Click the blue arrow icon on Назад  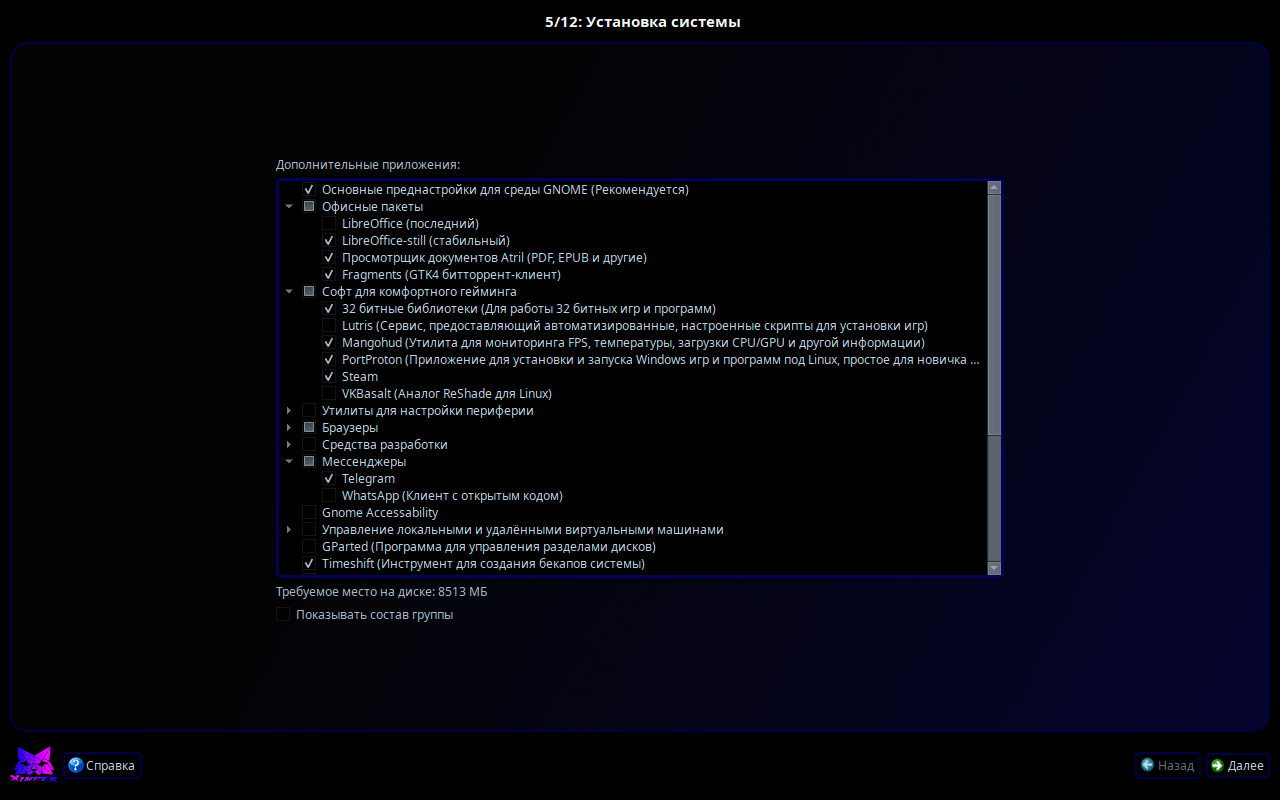coord(1147,765)
